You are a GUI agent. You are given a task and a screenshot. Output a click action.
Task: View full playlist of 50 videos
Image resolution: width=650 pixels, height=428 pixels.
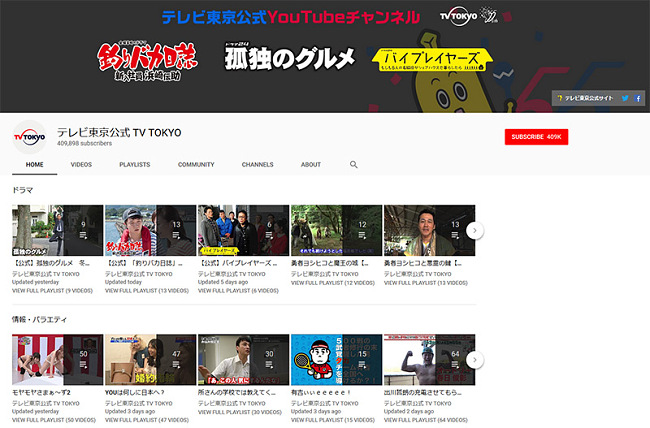[x=54, y=420]
